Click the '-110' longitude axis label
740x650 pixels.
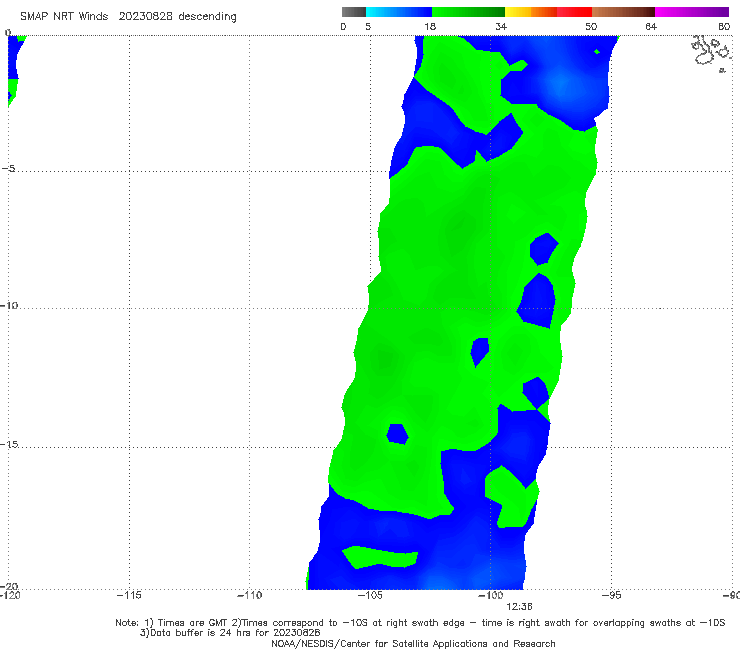tap(249, 595)
